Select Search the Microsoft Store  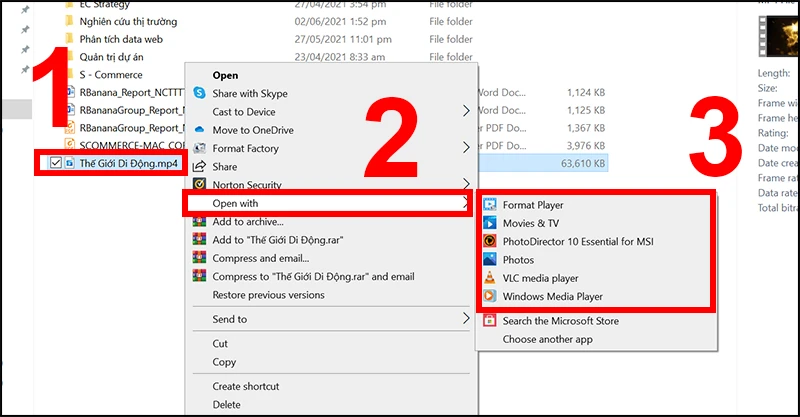(x=561, y=321)
